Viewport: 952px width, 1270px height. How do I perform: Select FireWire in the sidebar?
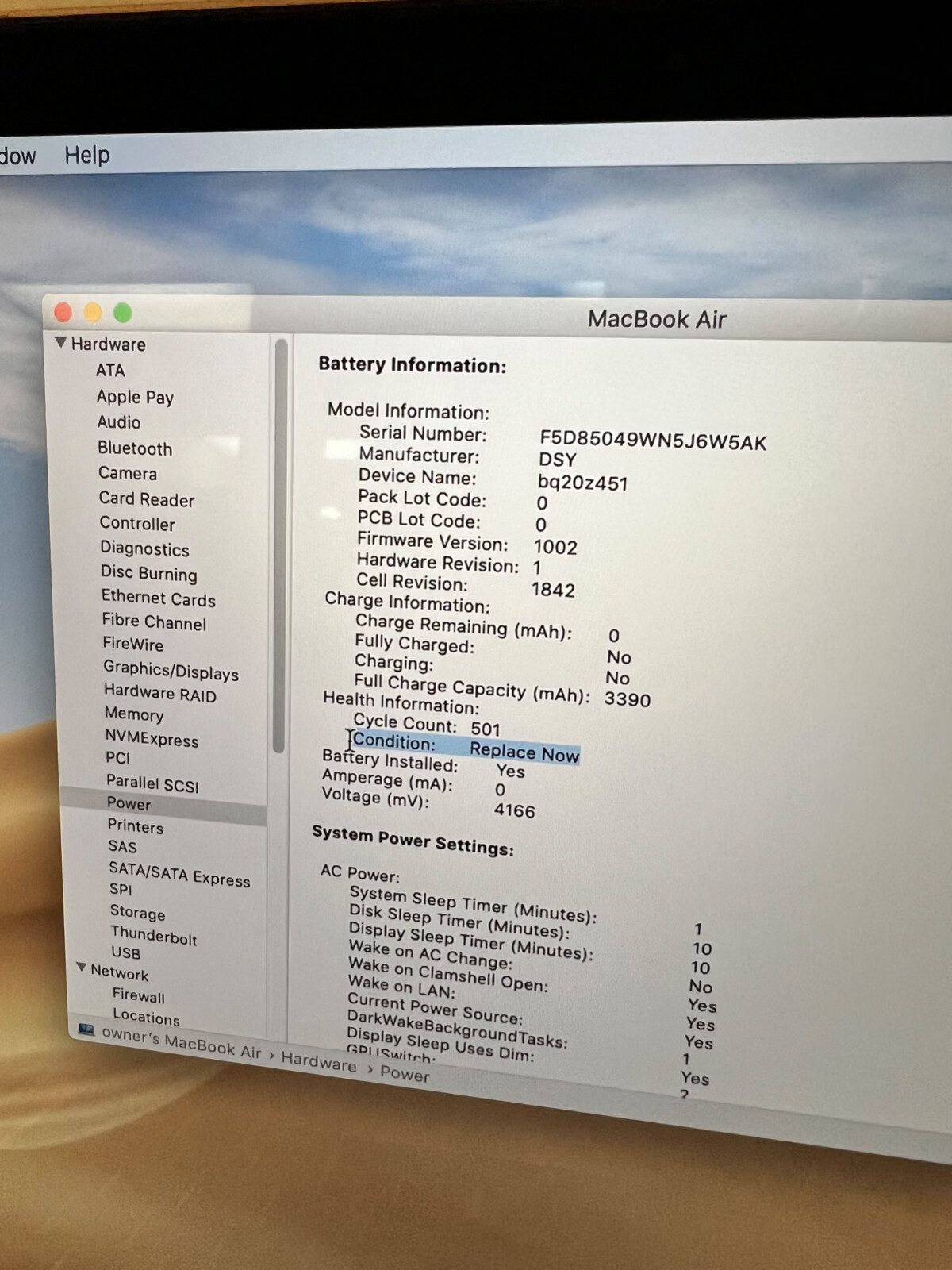(132, 644)
